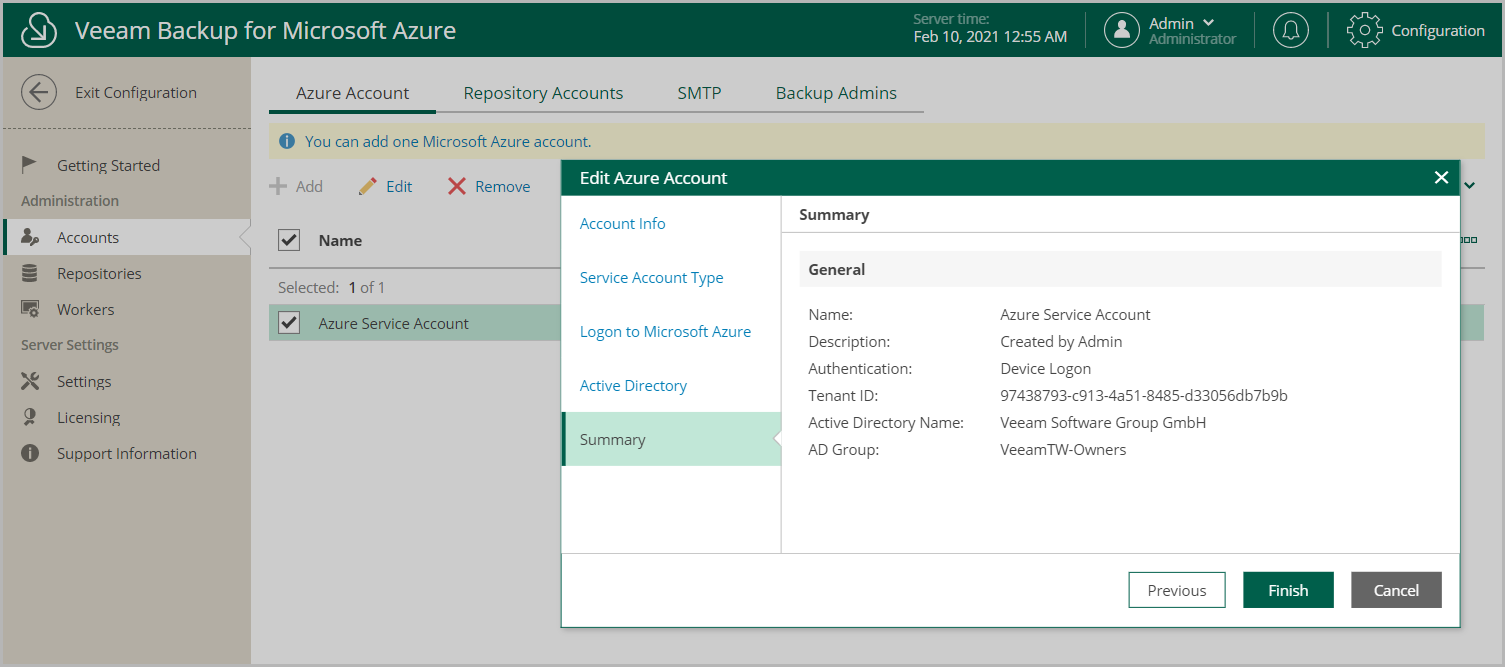Open Support Information in the sidebar
Screen dimensions: 1505x667
pyautogui.click(x=125, y=453)
